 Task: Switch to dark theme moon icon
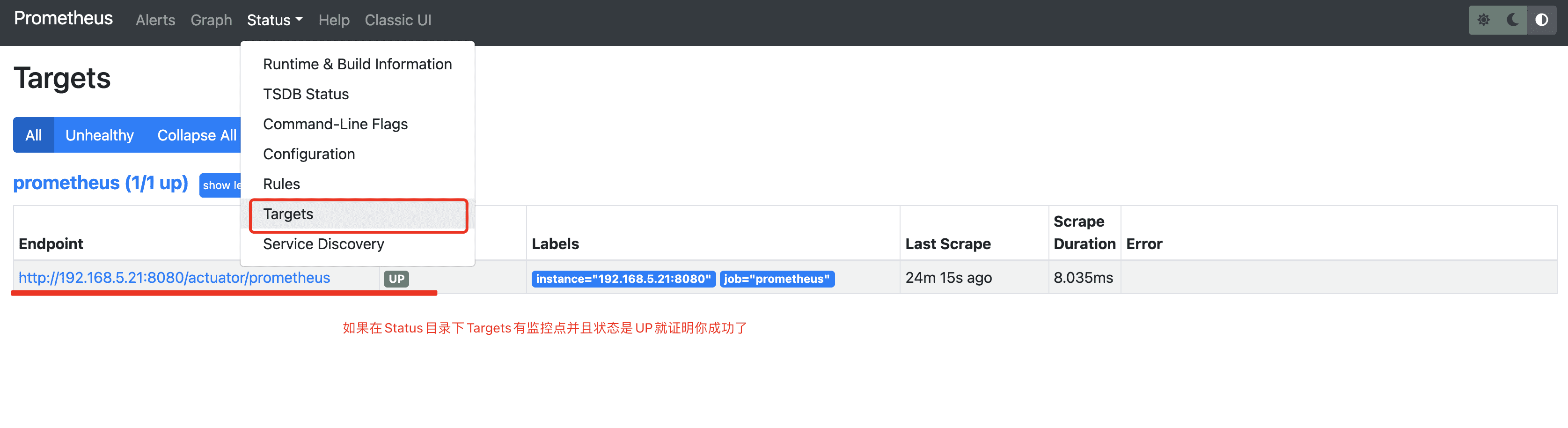point(1513,20)
